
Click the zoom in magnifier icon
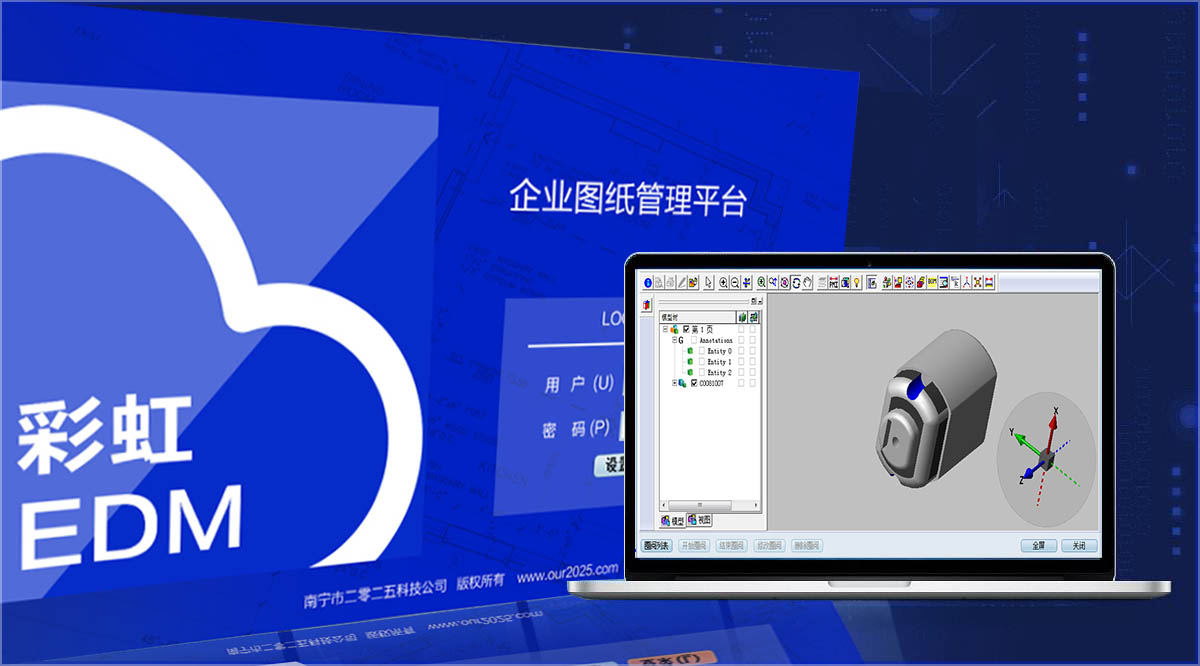pyautogui.click(x=724, y=282)
